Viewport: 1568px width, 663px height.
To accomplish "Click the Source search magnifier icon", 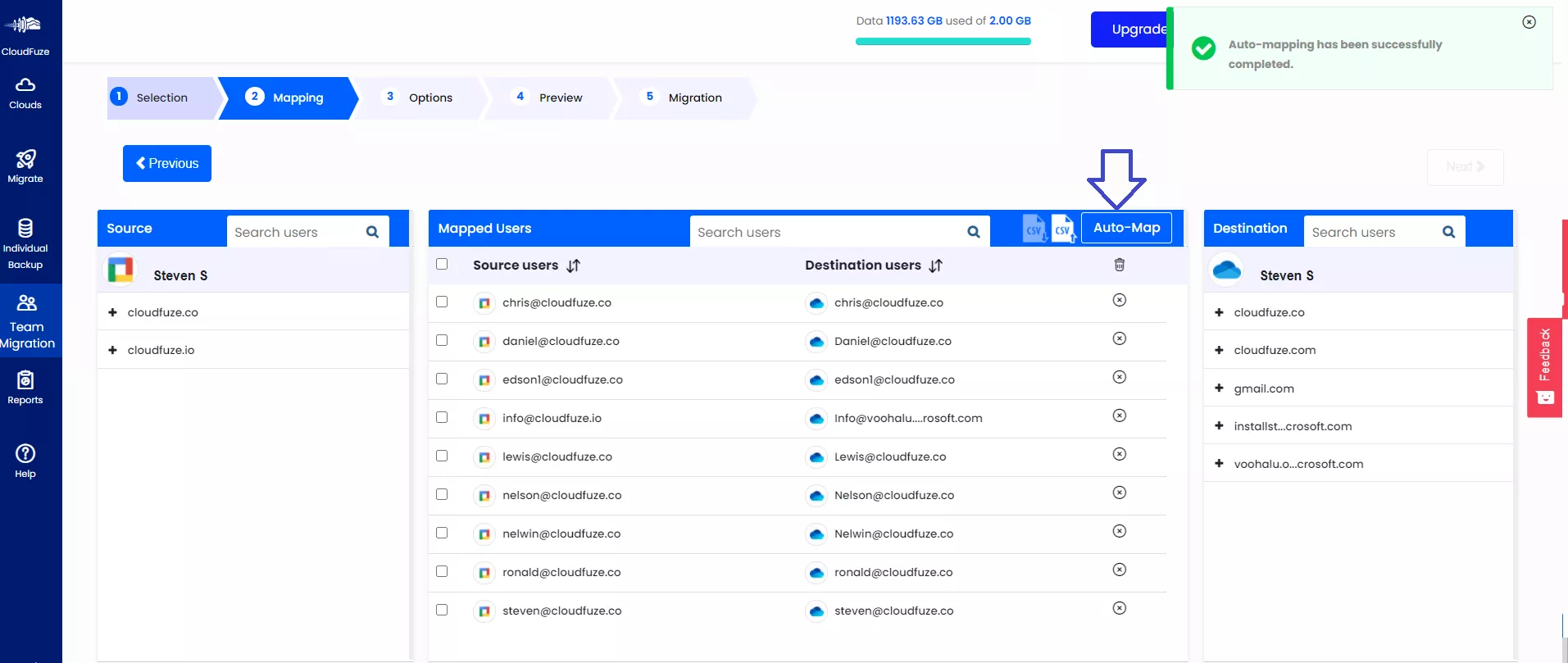I will click(x=372, y=232).
